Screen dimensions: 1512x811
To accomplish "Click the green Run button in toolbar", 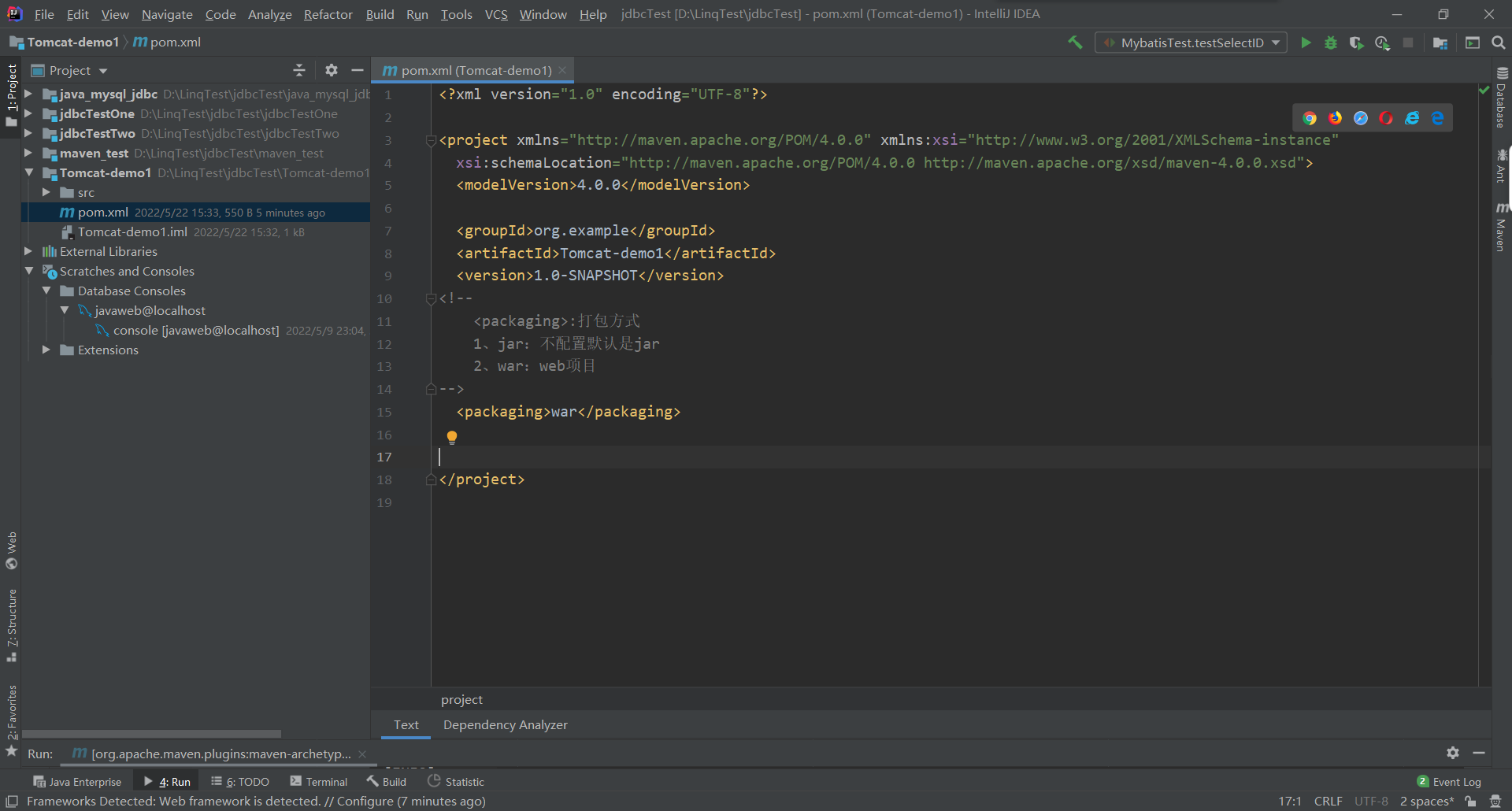I will [1306, 43].
